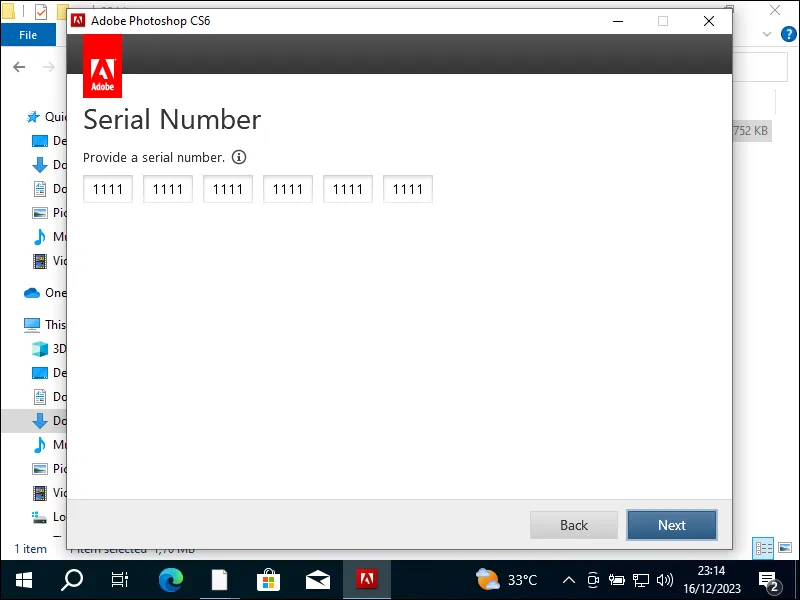Click the Back button in the installer
The image size is (800, 600).
tap(573, 524)
